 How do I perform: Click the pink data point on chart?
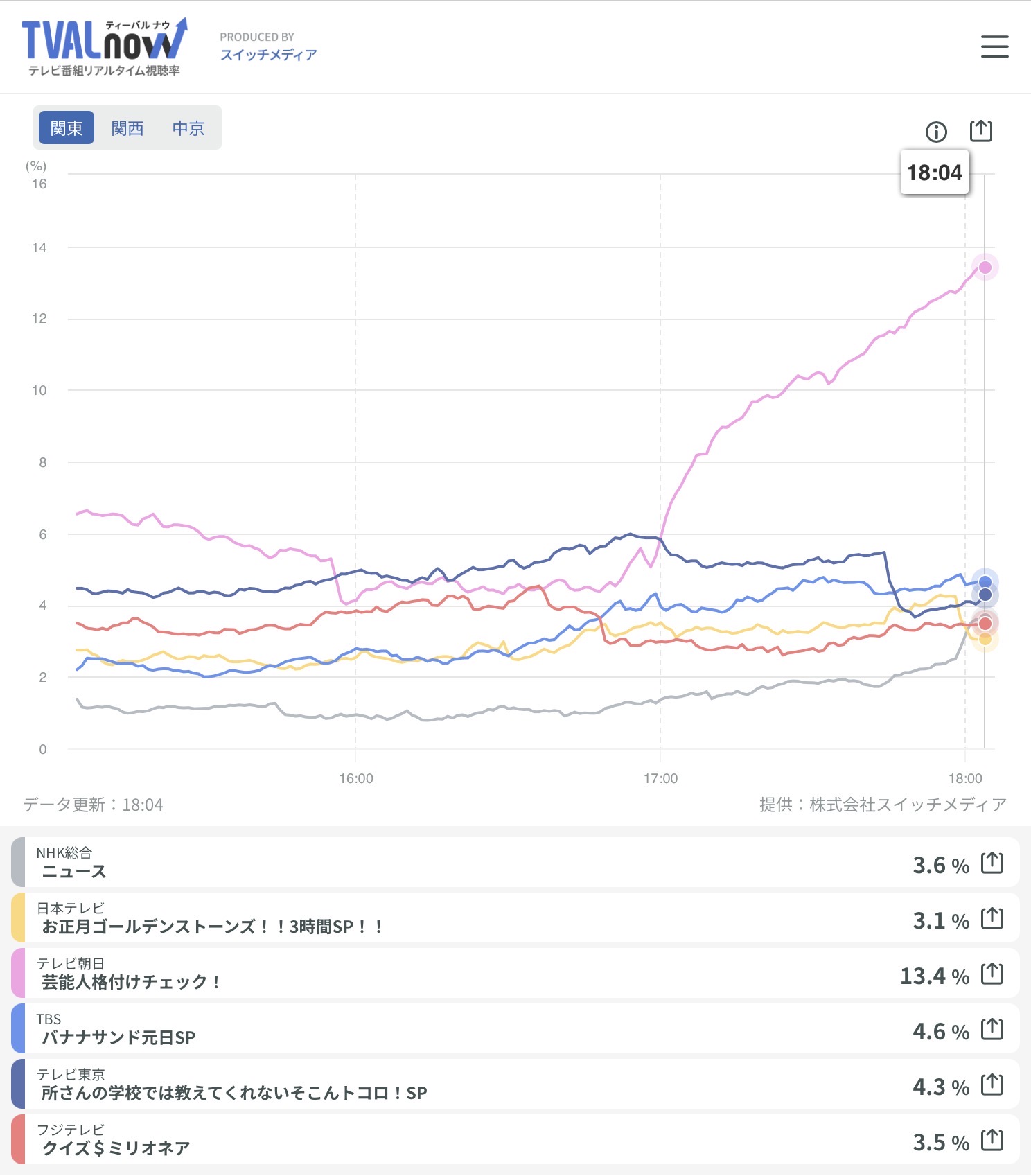(985, 267)
